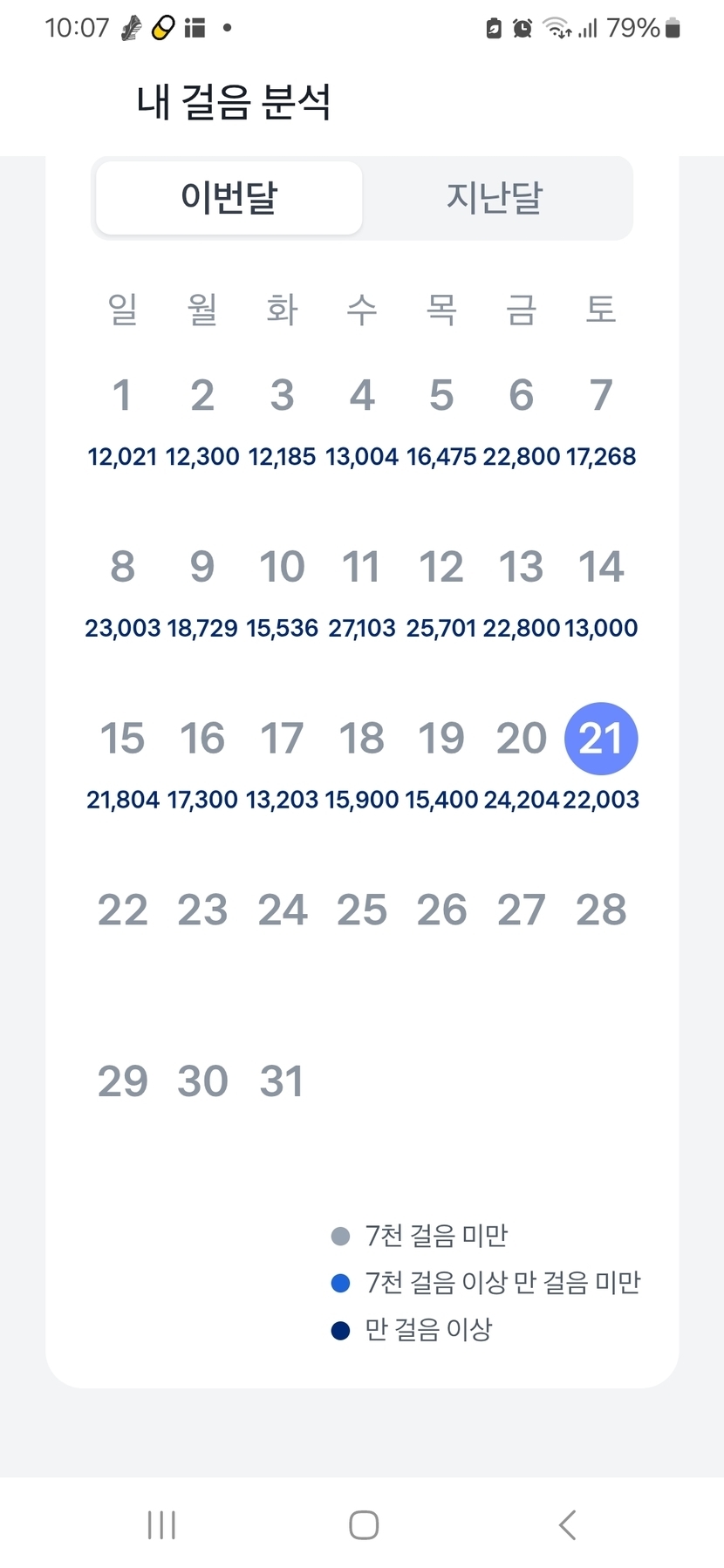Select date 11 on the calendar

click(361, 567)
